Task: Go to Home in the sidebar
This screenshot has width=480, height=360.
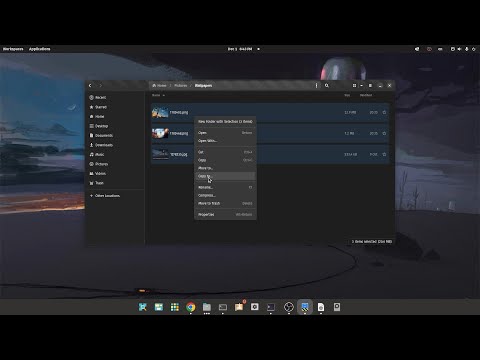Action: 97,116
